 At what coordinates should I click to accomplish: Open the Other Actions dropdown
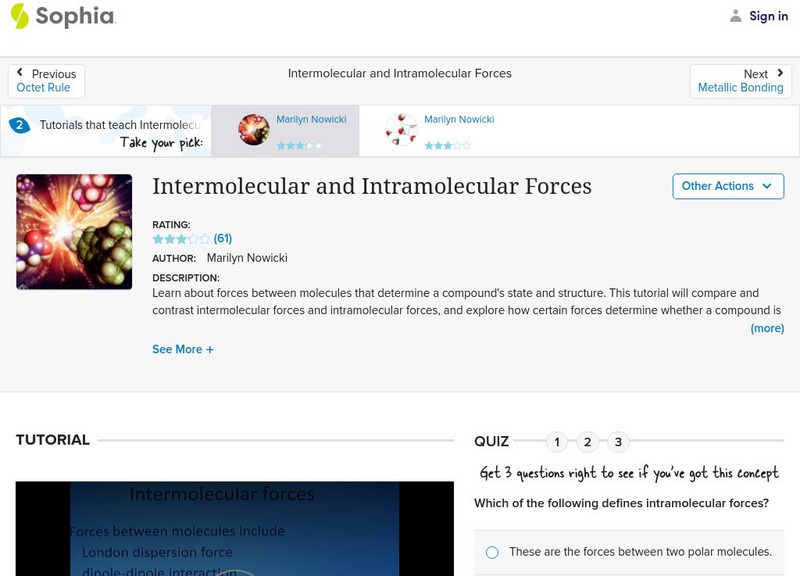727,186
